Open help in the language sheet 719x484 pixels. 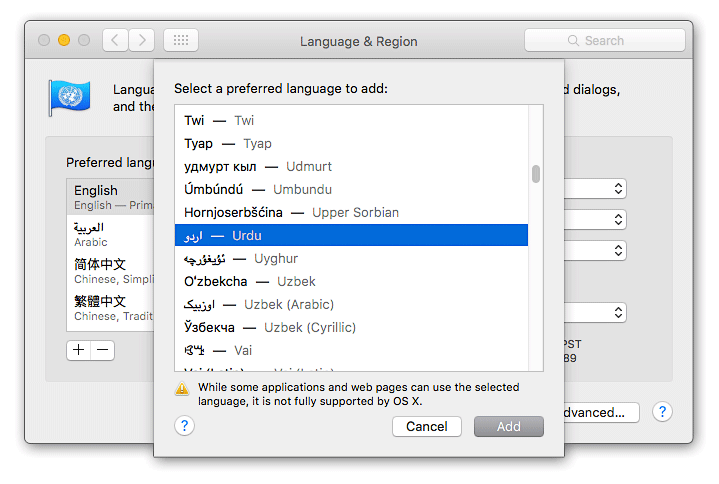tap(184, 426)
